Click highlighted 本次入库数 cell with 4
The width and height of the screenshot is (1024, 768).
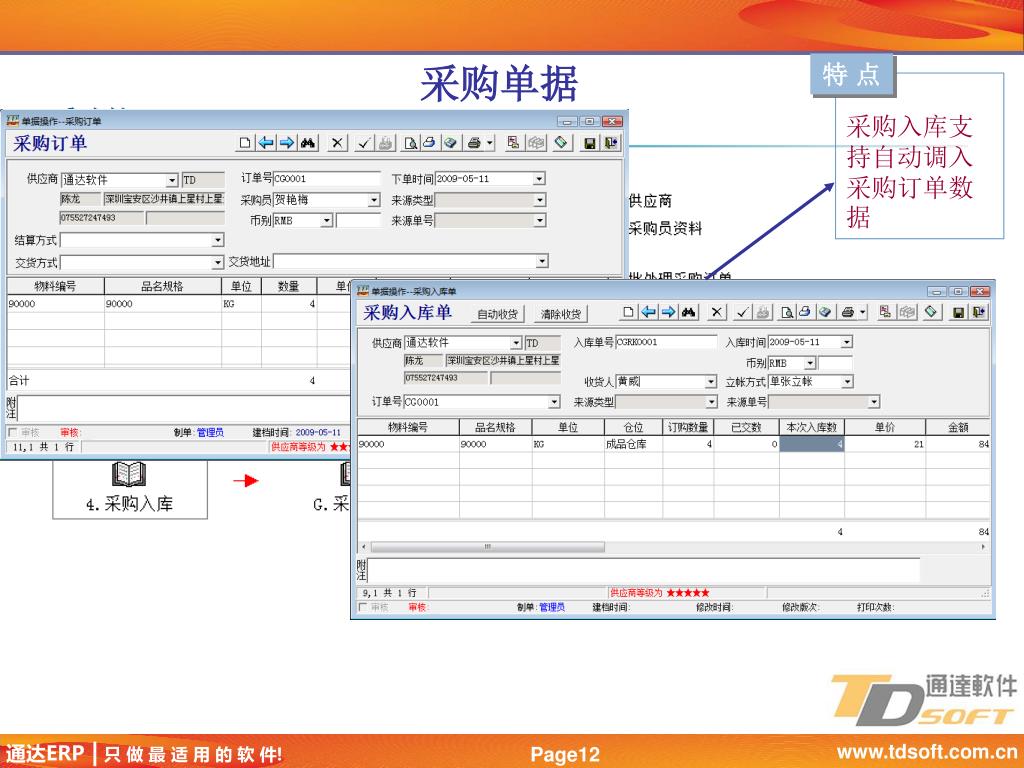tap(812, 444)
